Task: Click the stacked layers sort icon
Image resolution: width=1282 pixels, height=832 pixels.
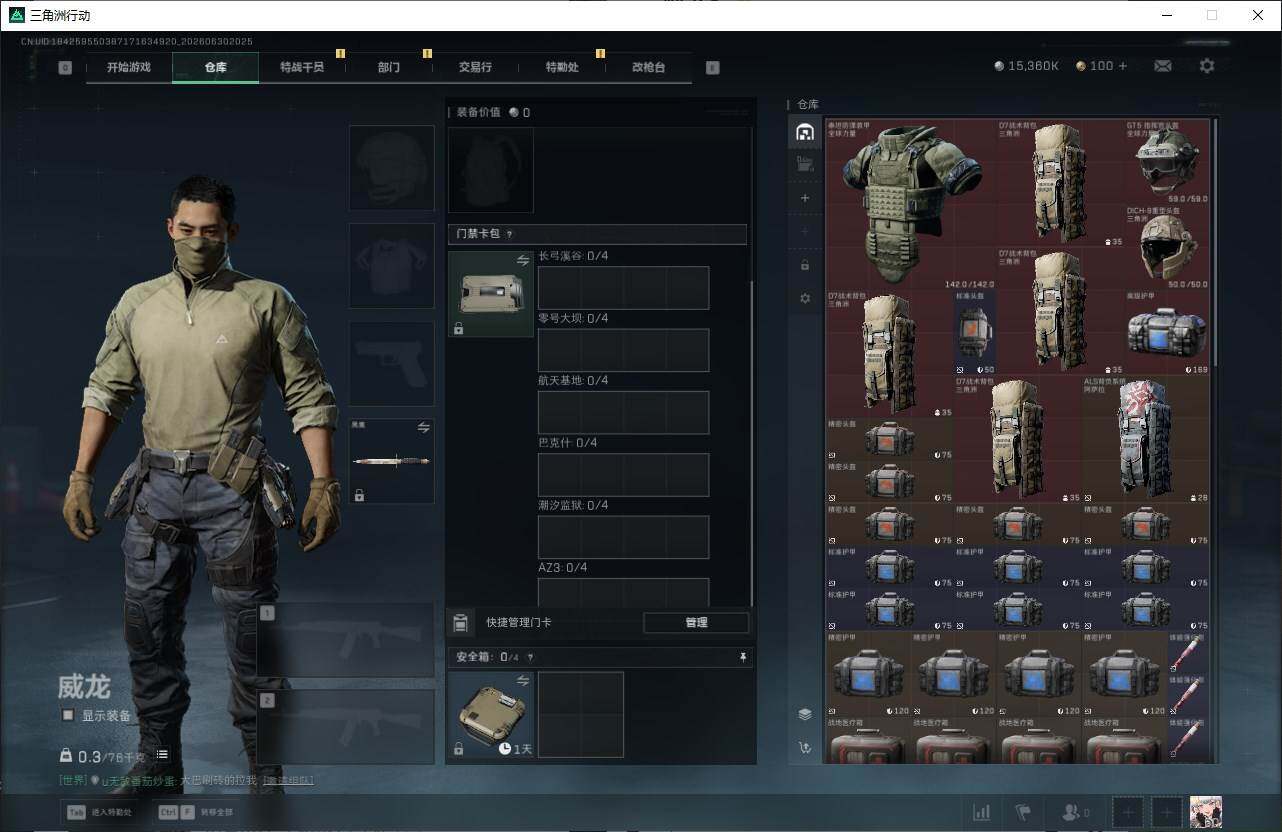Action: click(x=804, y=714)
